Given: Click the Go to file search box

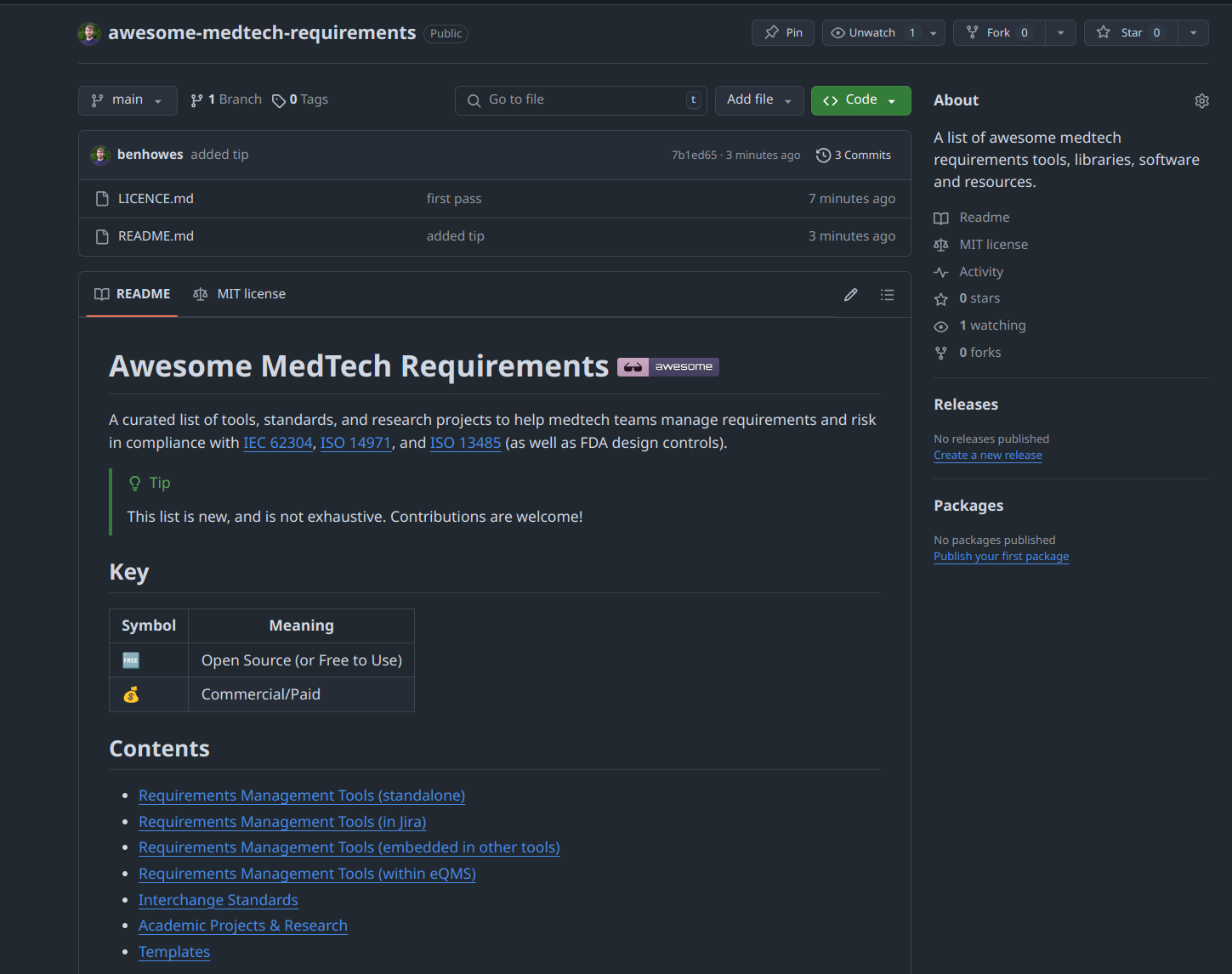Looking at the screenshot, I should (x=581, y=100).
